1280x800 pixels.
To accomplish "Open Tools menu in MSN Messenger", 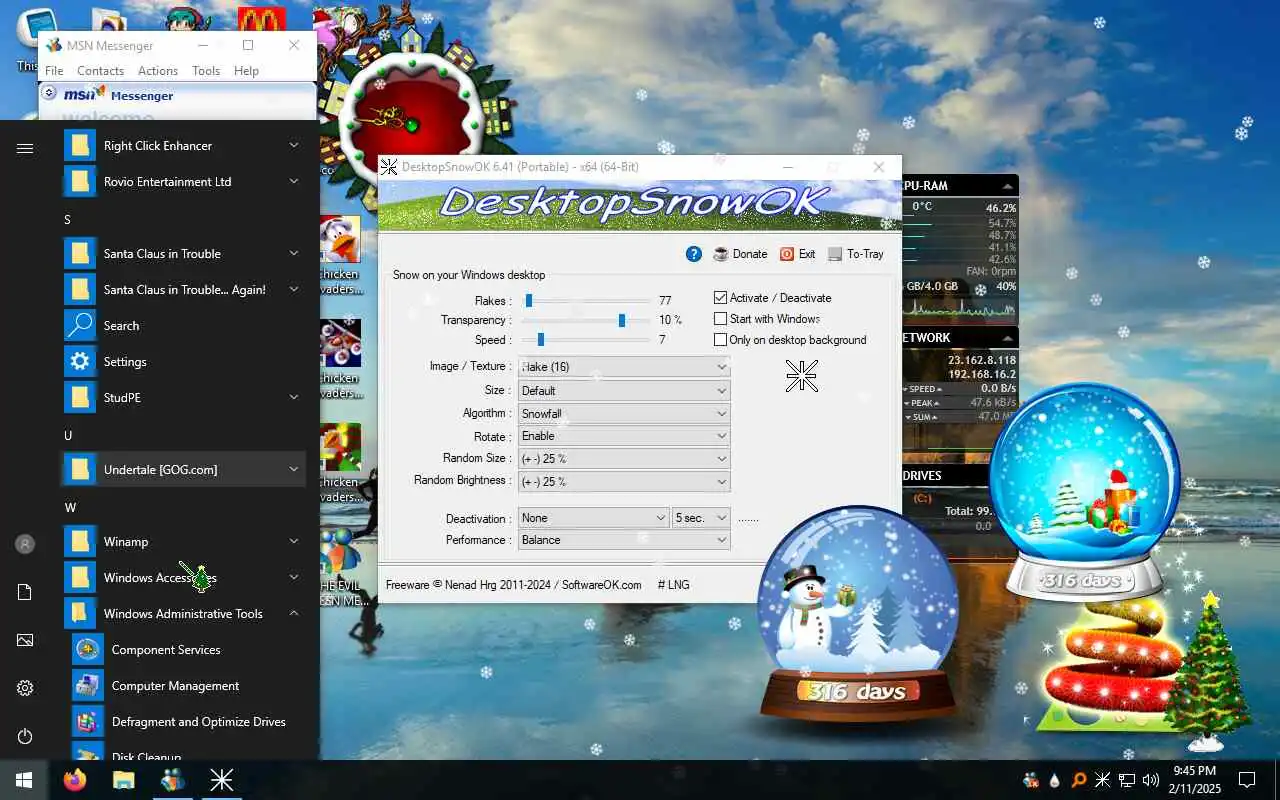I will click(206, 71).
